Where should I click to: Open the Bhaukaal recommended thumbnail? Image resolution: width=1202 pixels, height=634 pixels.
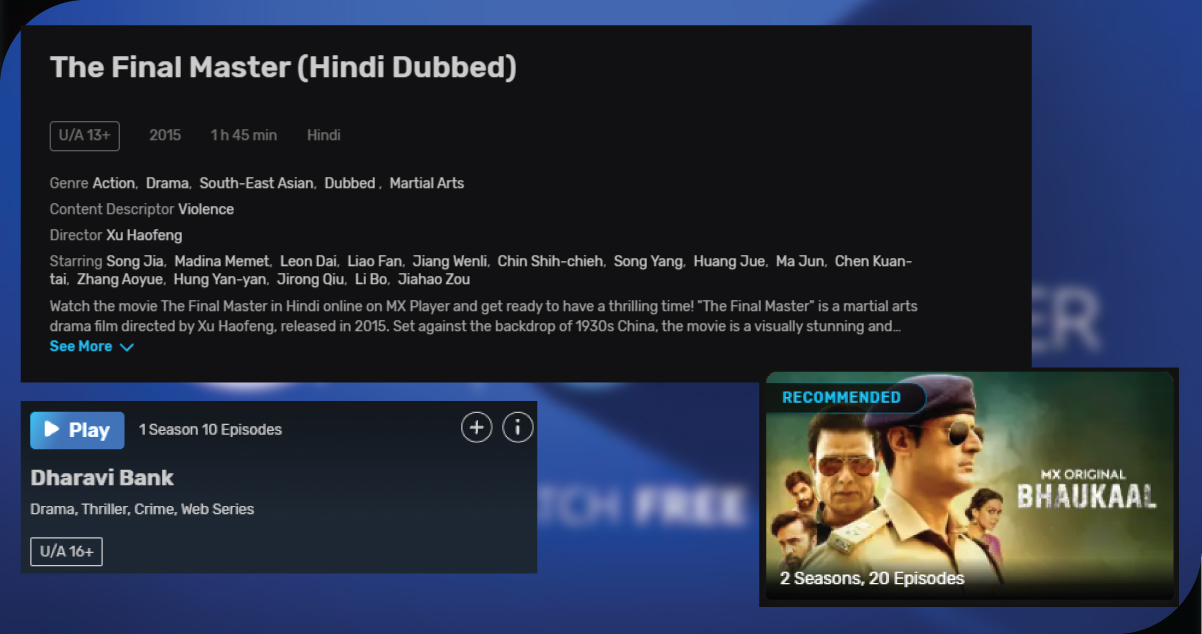tap(969, 486)
